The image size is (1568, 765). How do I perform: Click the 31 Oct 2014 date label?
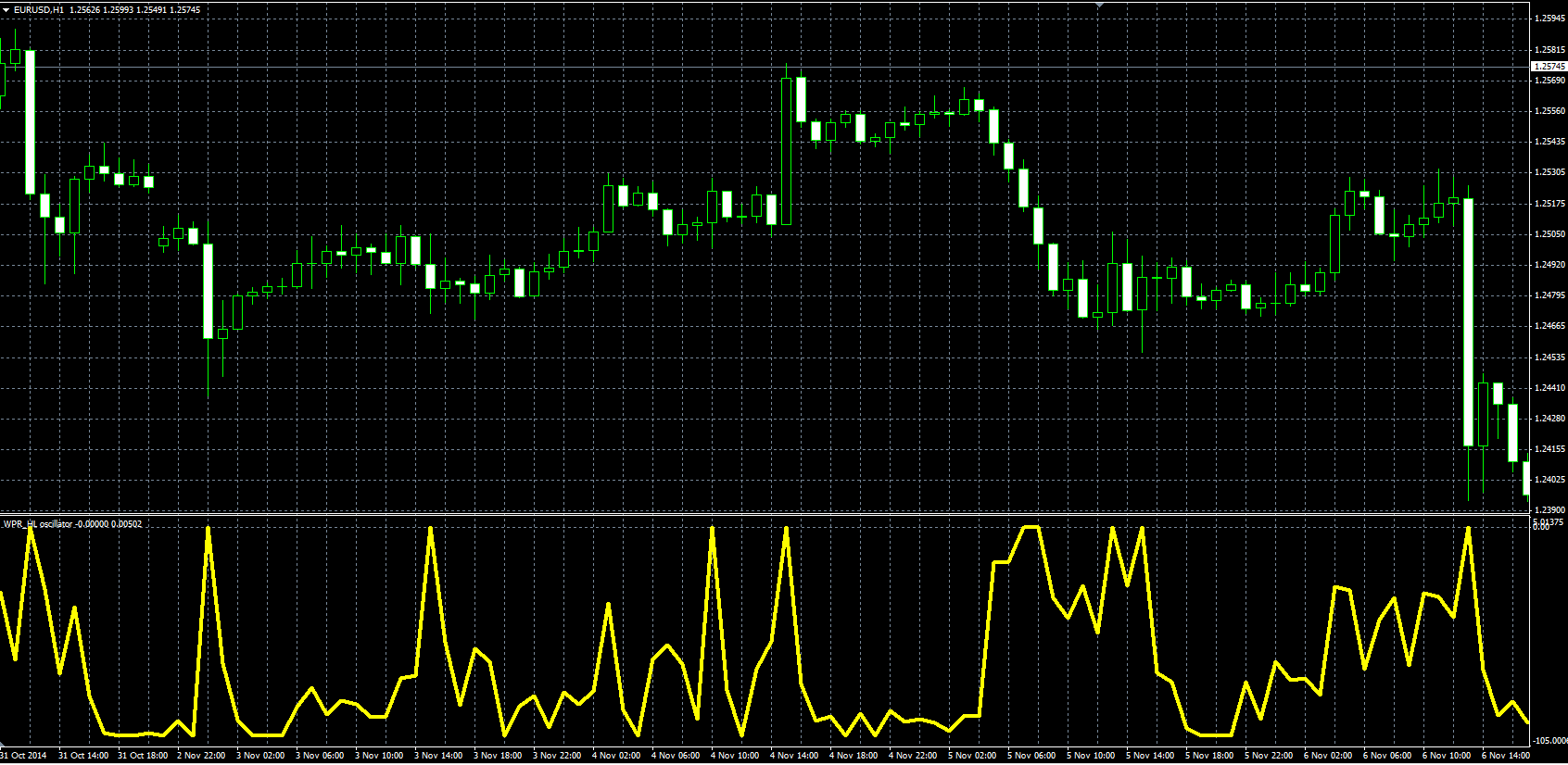[23, 756]
